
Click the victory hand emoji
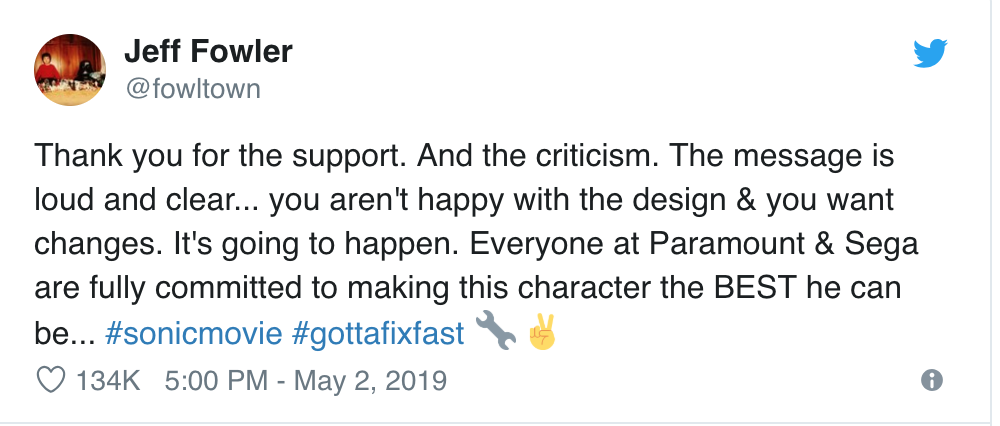click(542, 332)
